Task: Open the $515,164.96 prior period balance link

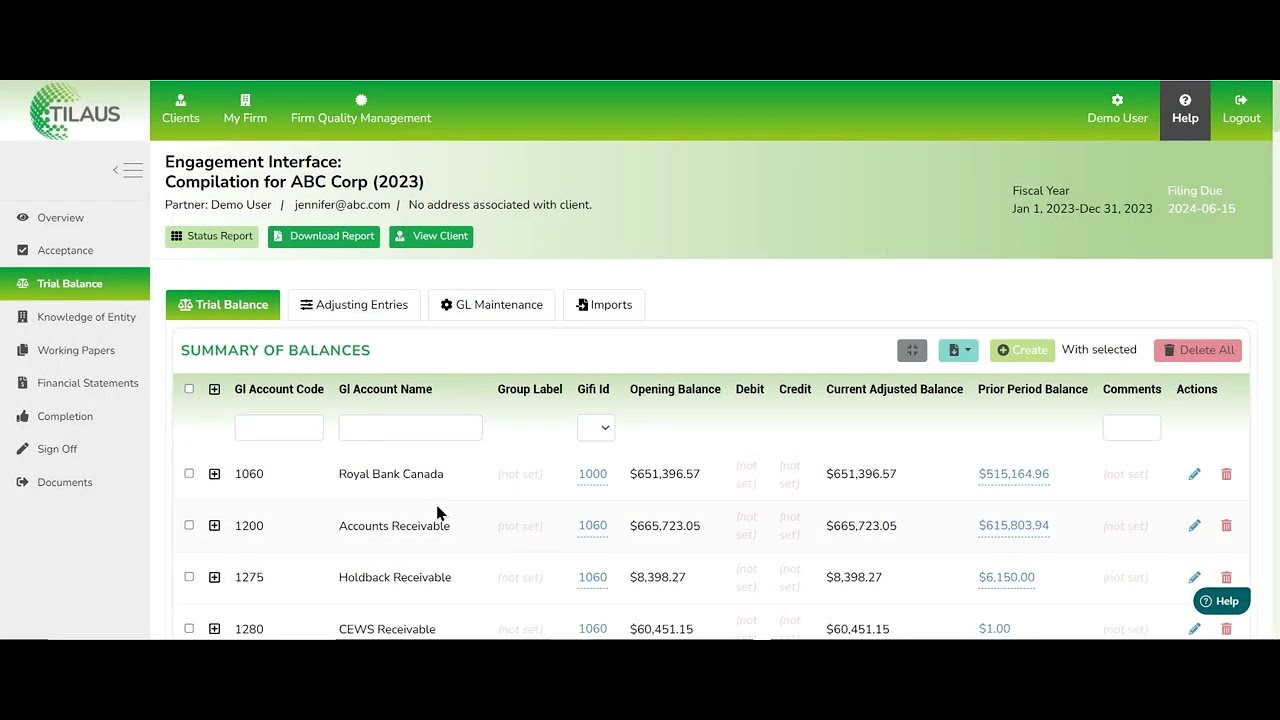Action: click(1014, 474)
